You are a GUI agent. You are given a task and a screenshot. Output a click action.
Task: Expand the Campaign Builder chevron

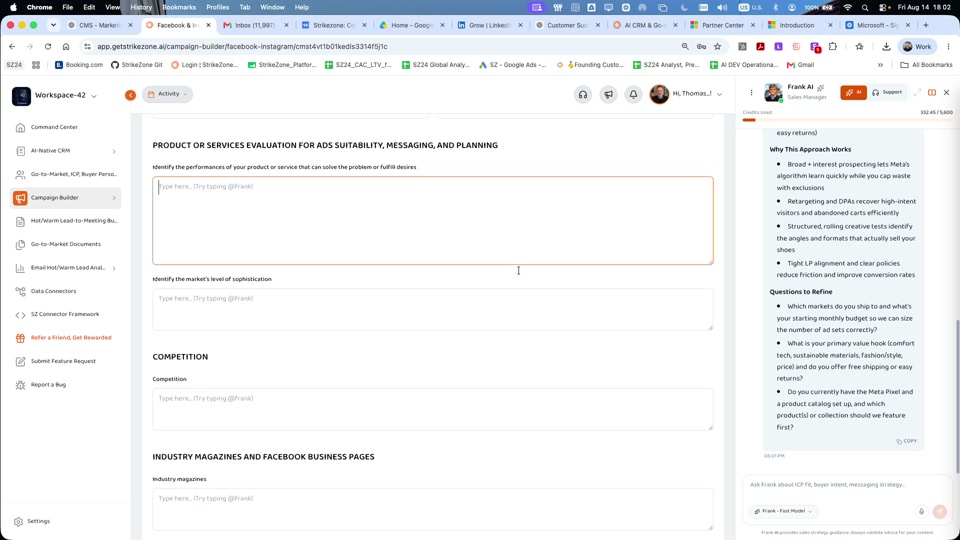pos(114,198)
